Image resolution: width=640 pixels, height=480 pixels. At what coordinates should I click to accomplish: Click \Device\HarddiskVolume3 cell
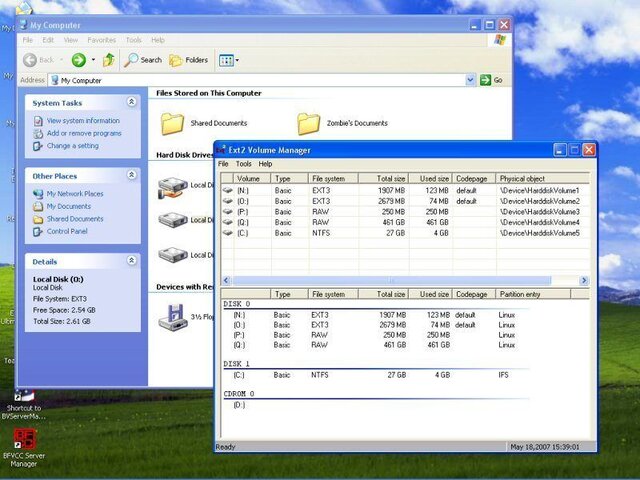point(540,211)
